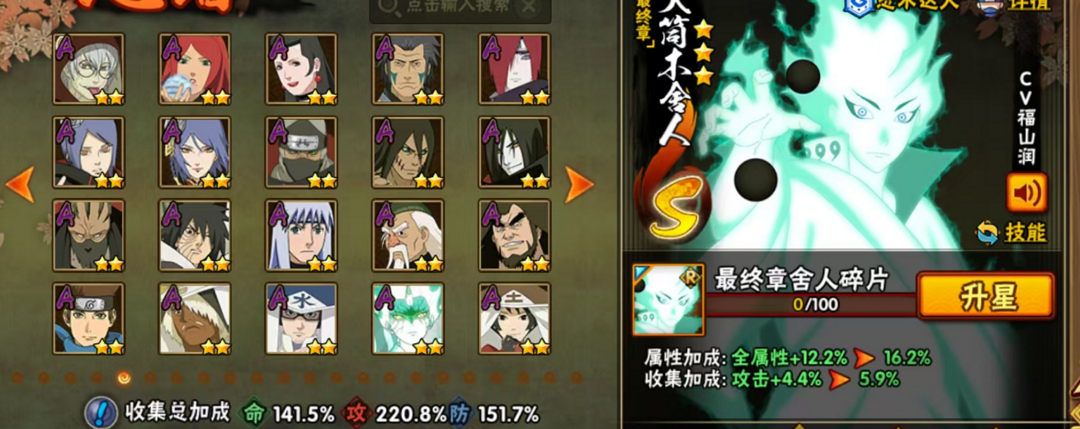Click the 升星 upgrade star button

tap(986, 296)
